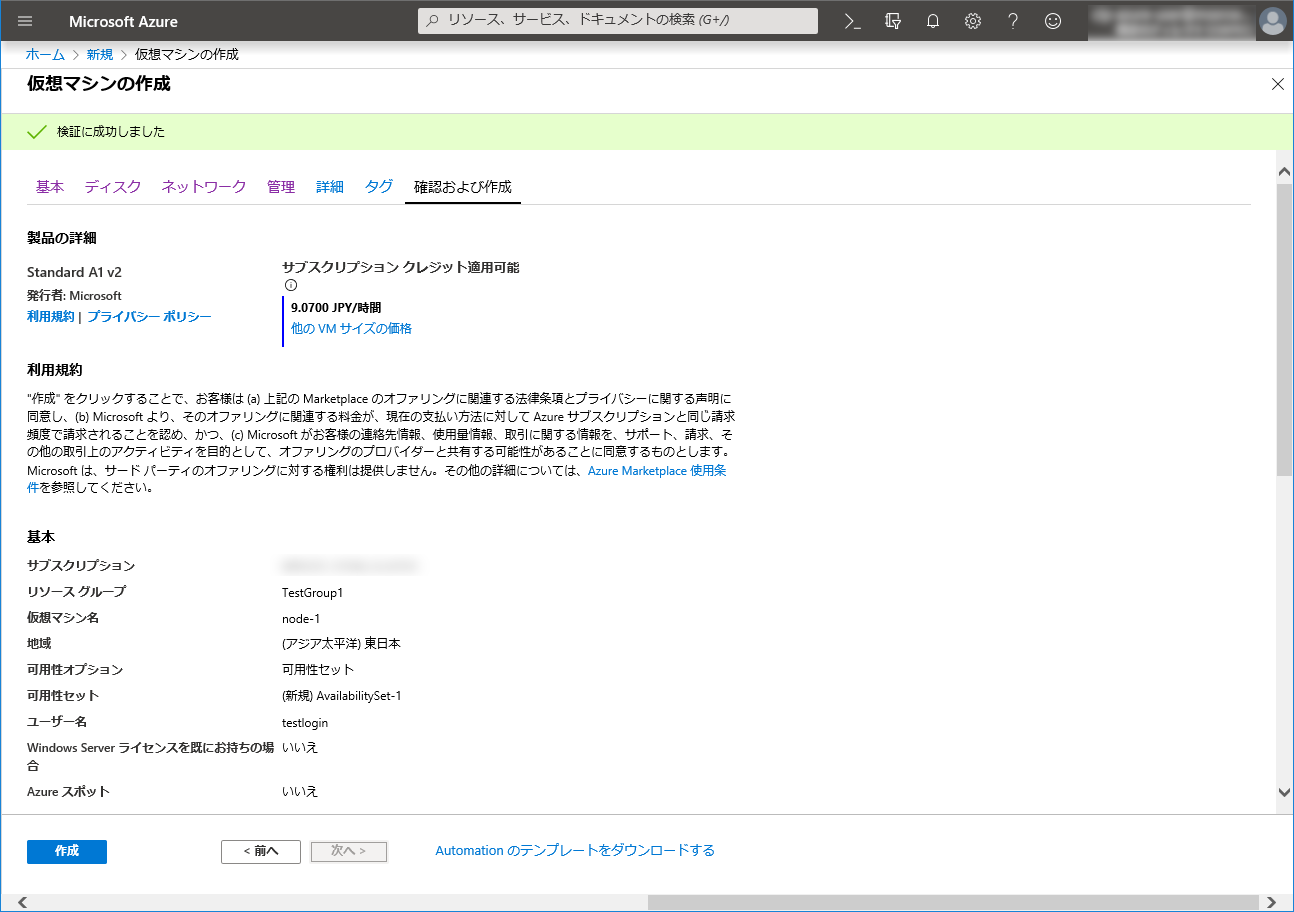Open the directory and subscription filter
Viewport: 1294px width, 912px height.
893,21
